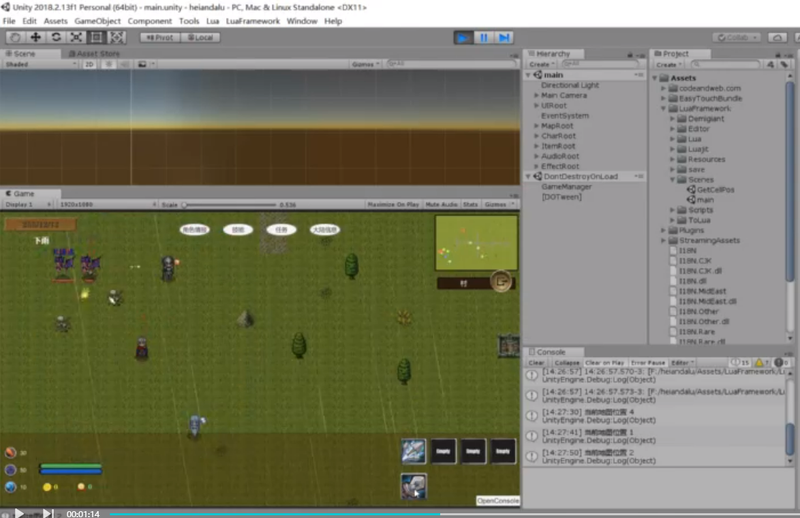The image size is (800, 518).
Task: Open the Cloud services icon
Action: 777,38
